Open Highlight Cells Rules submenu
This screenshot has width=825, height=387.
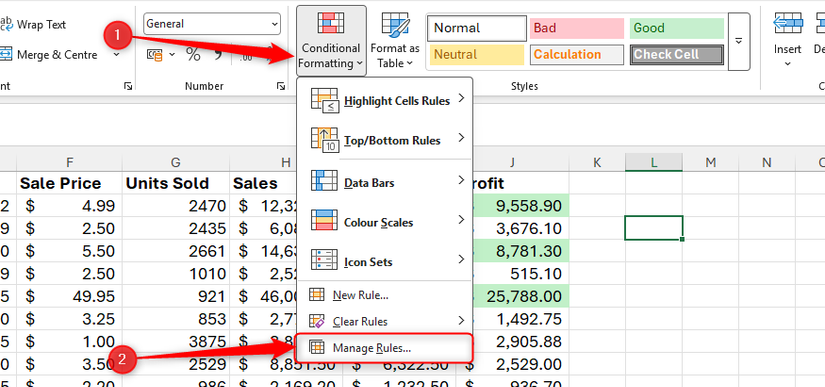click(385, 100)
